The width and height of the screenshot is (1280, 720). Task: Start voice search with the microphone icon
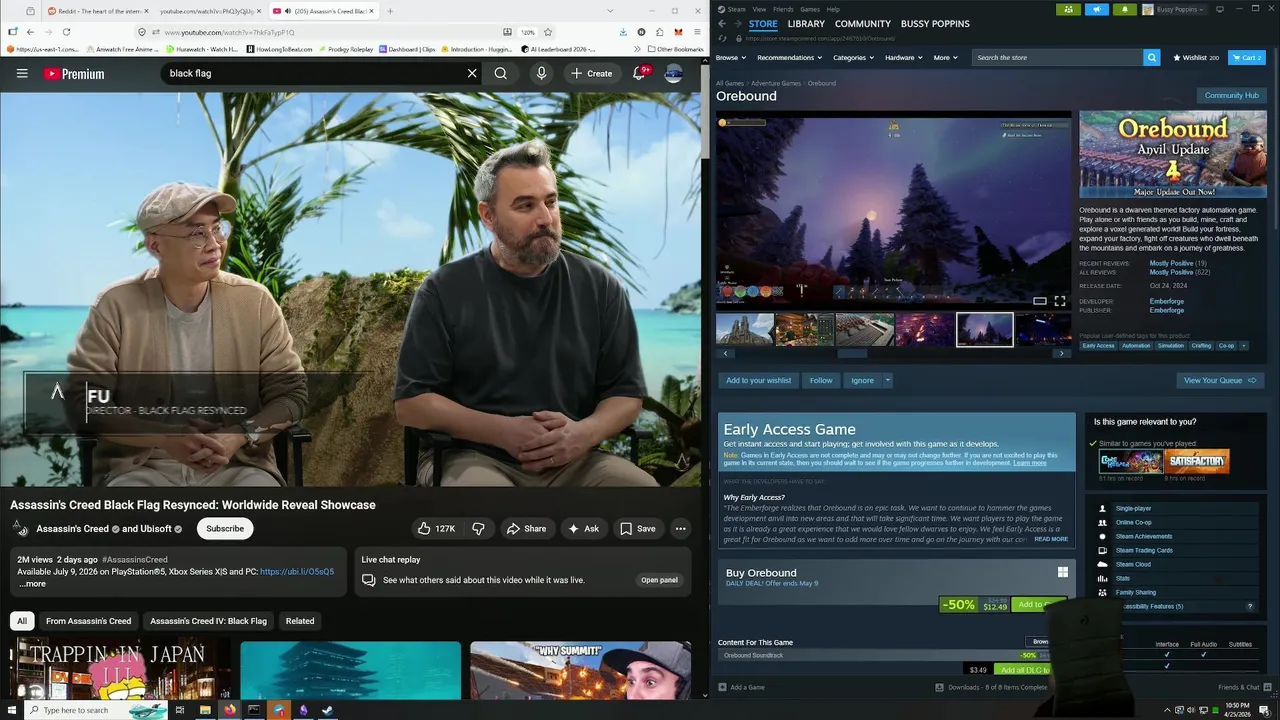pos(541,73)
